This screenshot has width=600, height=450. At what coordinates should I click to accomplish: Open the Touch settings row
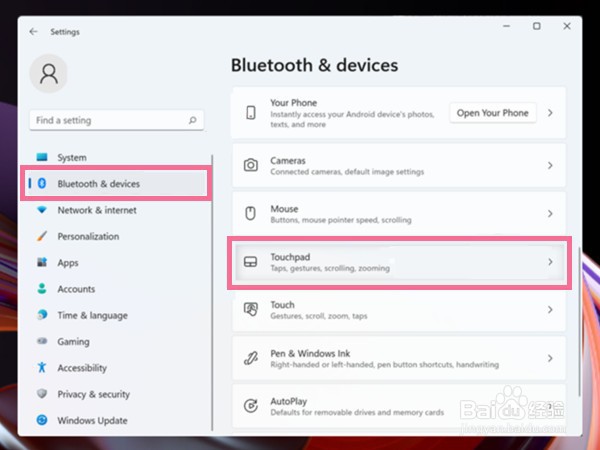[399, 310]
